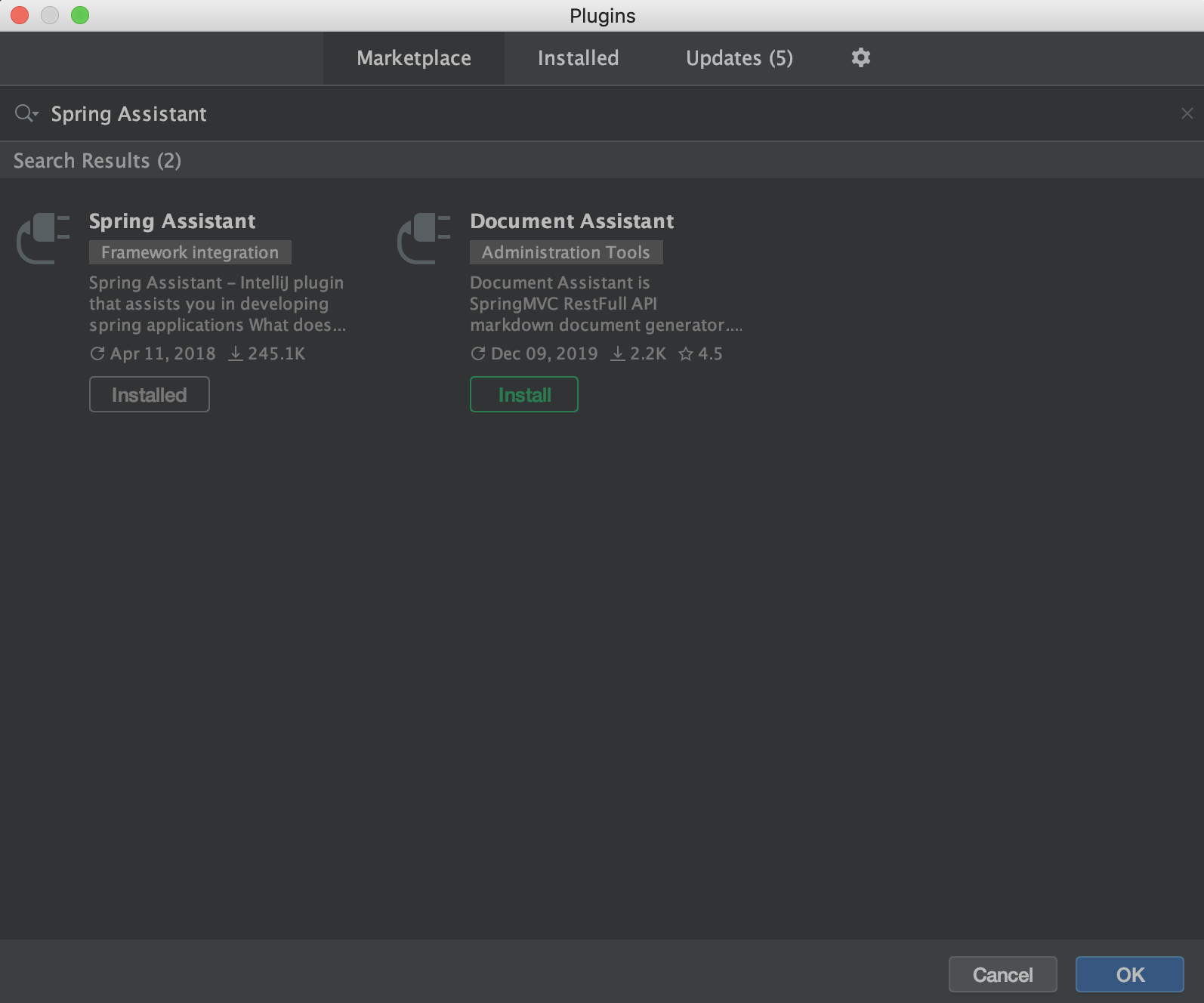Viewport: 1204px width, 1003px height.
Task: Open the Spring Assistant plugin title
Action: pos(172,221)
